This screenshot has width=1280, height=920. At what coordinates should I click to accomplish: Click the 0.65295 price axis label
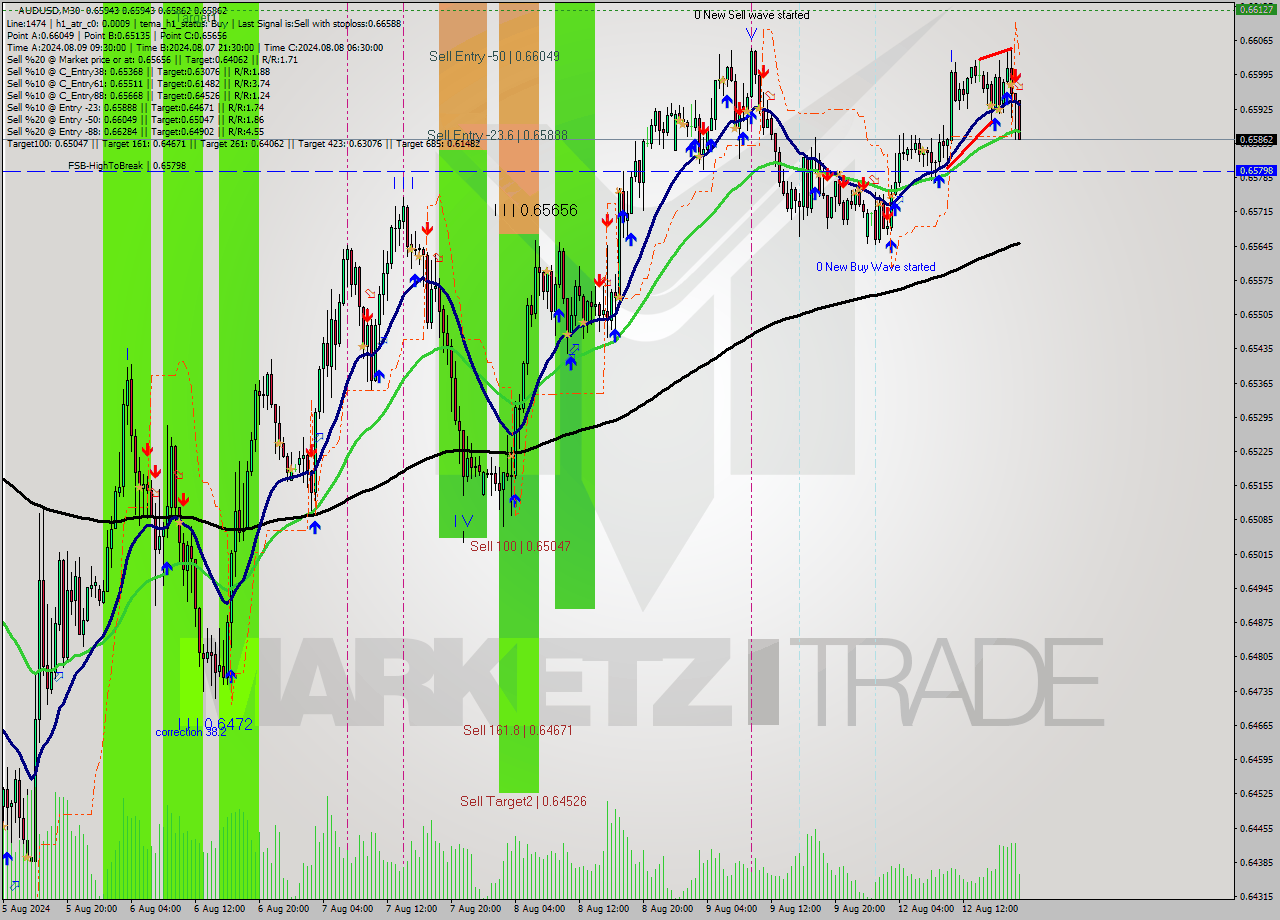[1256, 418]
